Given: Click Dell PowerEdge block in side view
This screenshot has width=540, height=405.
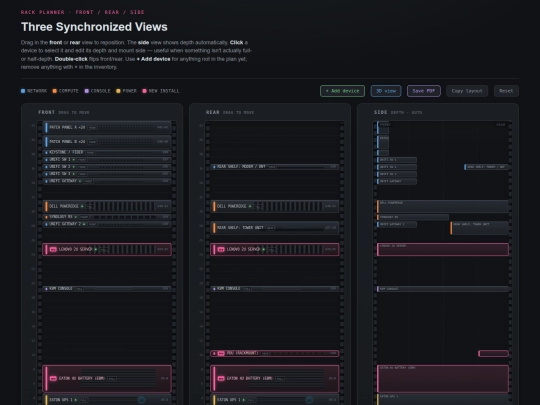Looking at the screenshot, I should [443, 206].
